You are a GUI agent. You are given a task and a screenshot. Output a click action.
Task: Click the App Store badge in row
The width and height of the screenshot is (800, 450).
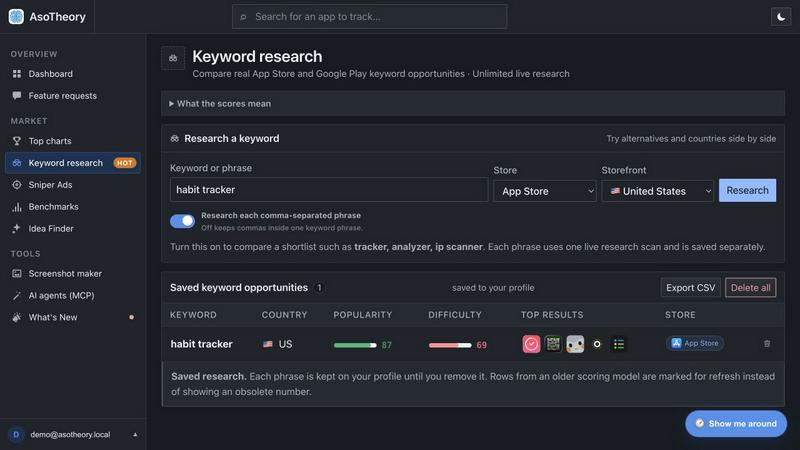click(695, 343)
